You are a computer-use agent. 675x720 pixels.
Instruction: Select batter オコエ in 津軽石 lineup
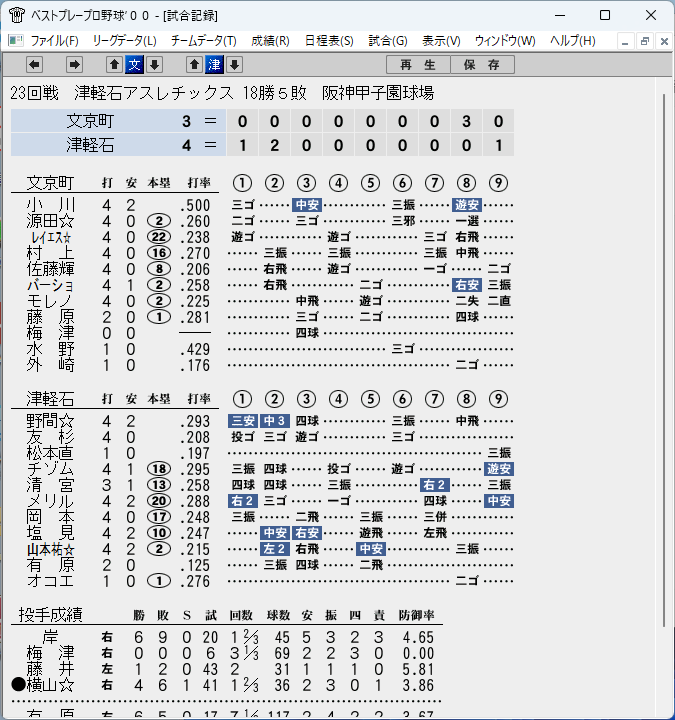coord(51,581)
